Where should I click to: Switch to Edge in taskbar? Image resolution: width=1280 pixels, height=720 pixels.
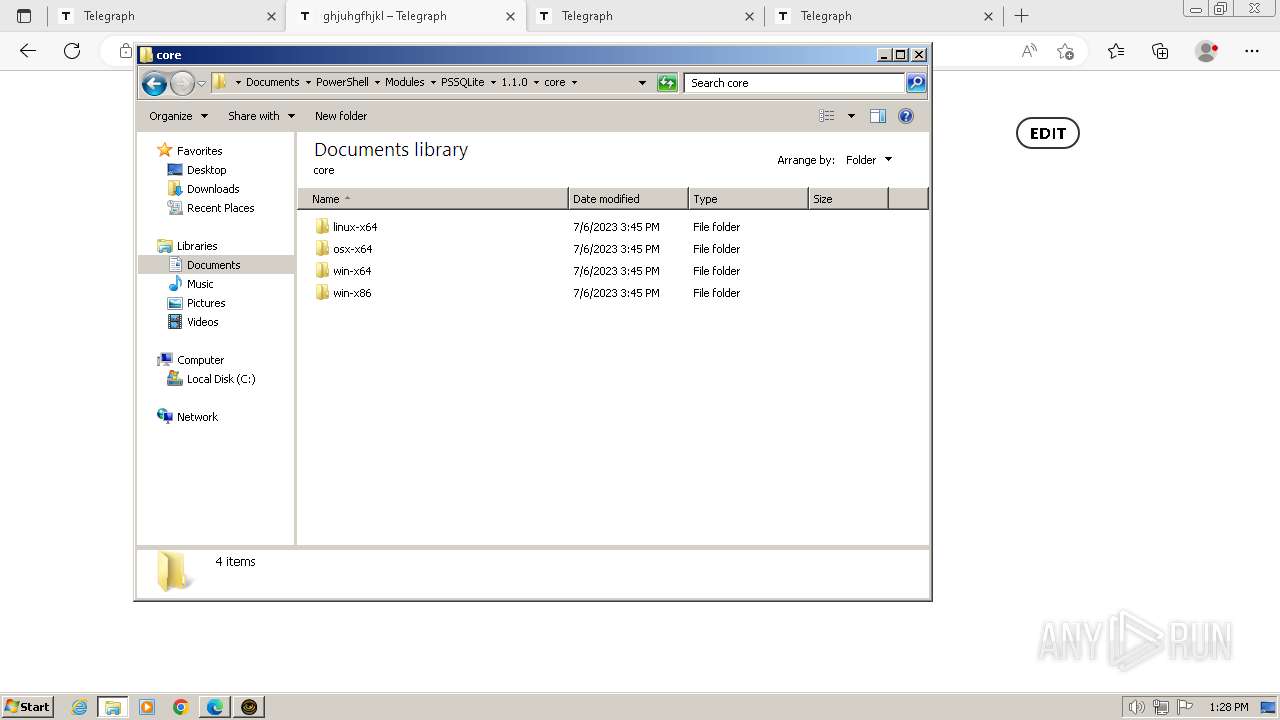(215, 707)
